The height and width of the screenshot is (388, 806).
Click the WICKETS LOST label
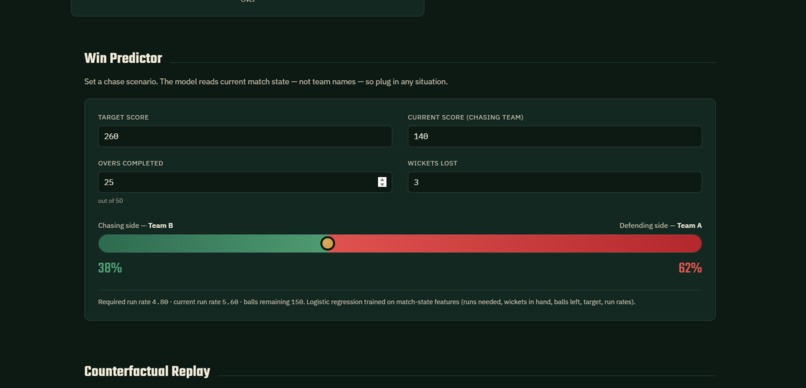point(432,163)
